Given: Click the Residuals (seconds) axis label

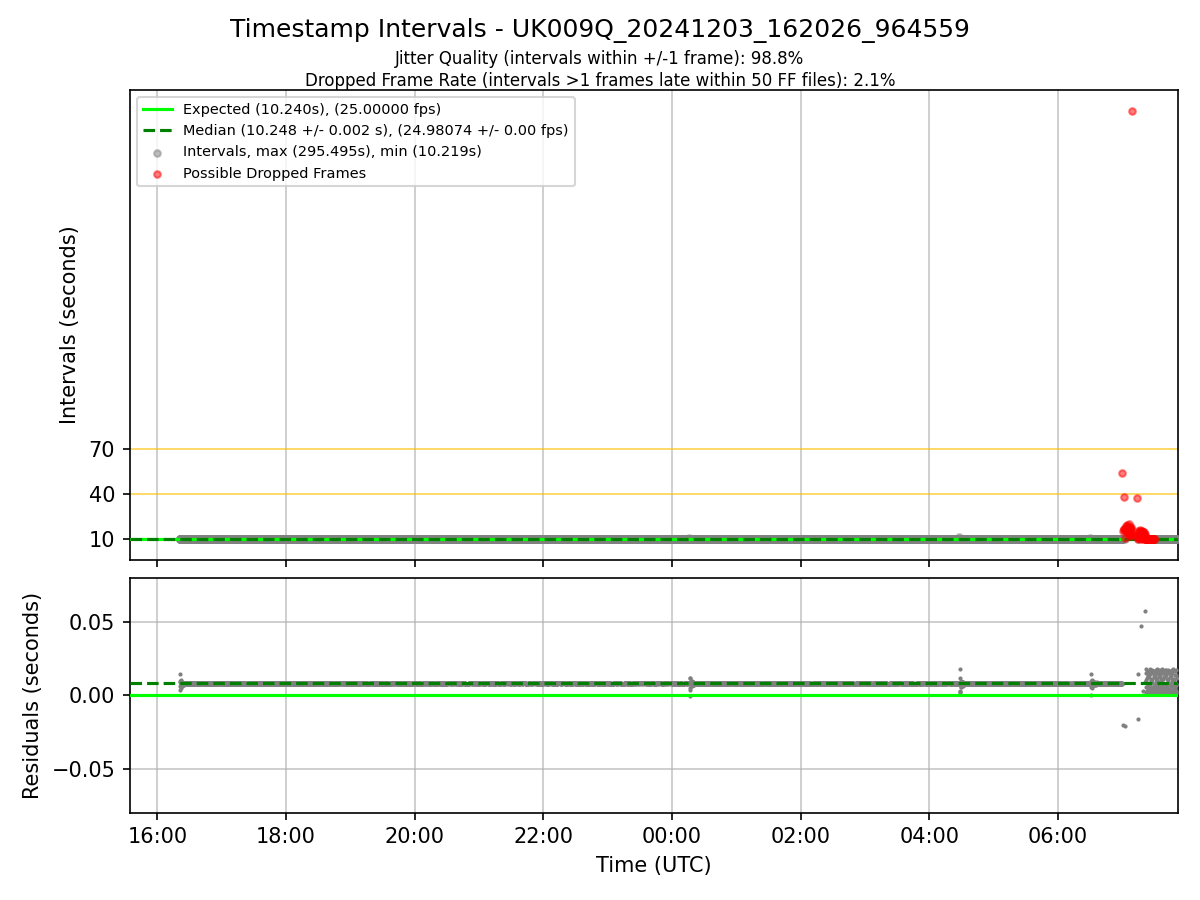Looking at the screenshot, I should pos(32,696).
